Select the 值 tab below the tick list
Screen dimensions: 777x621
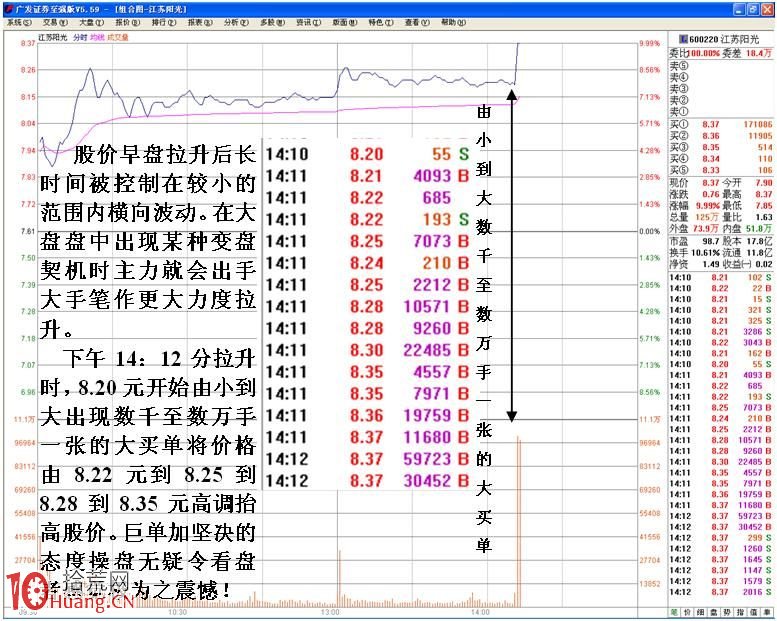pos(753,613)
